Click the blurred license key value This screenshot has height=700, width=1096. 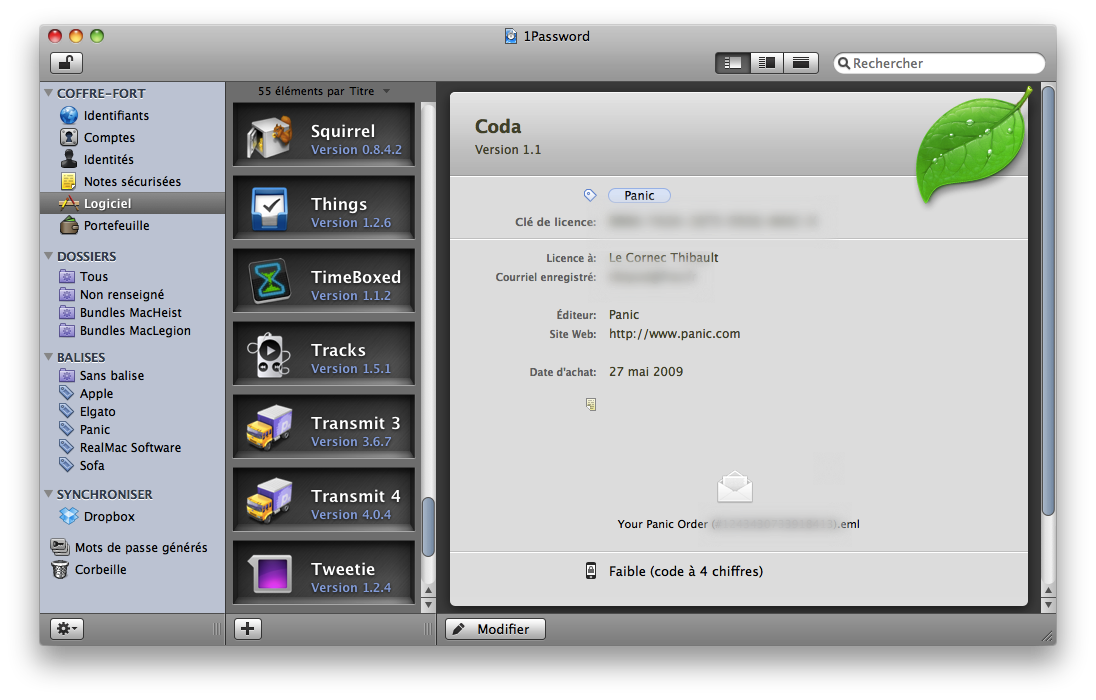pyautogui.click(x=712, y=222)
